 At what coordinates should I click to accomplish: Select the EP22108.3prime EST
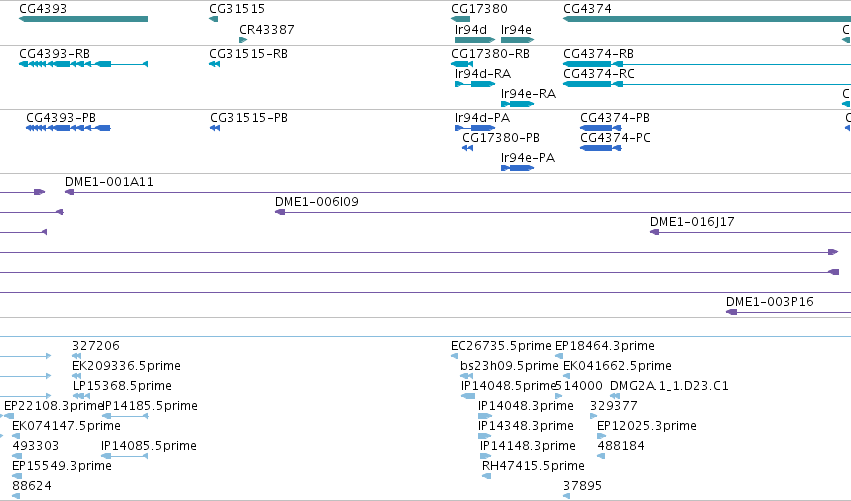tap(7, 416)
